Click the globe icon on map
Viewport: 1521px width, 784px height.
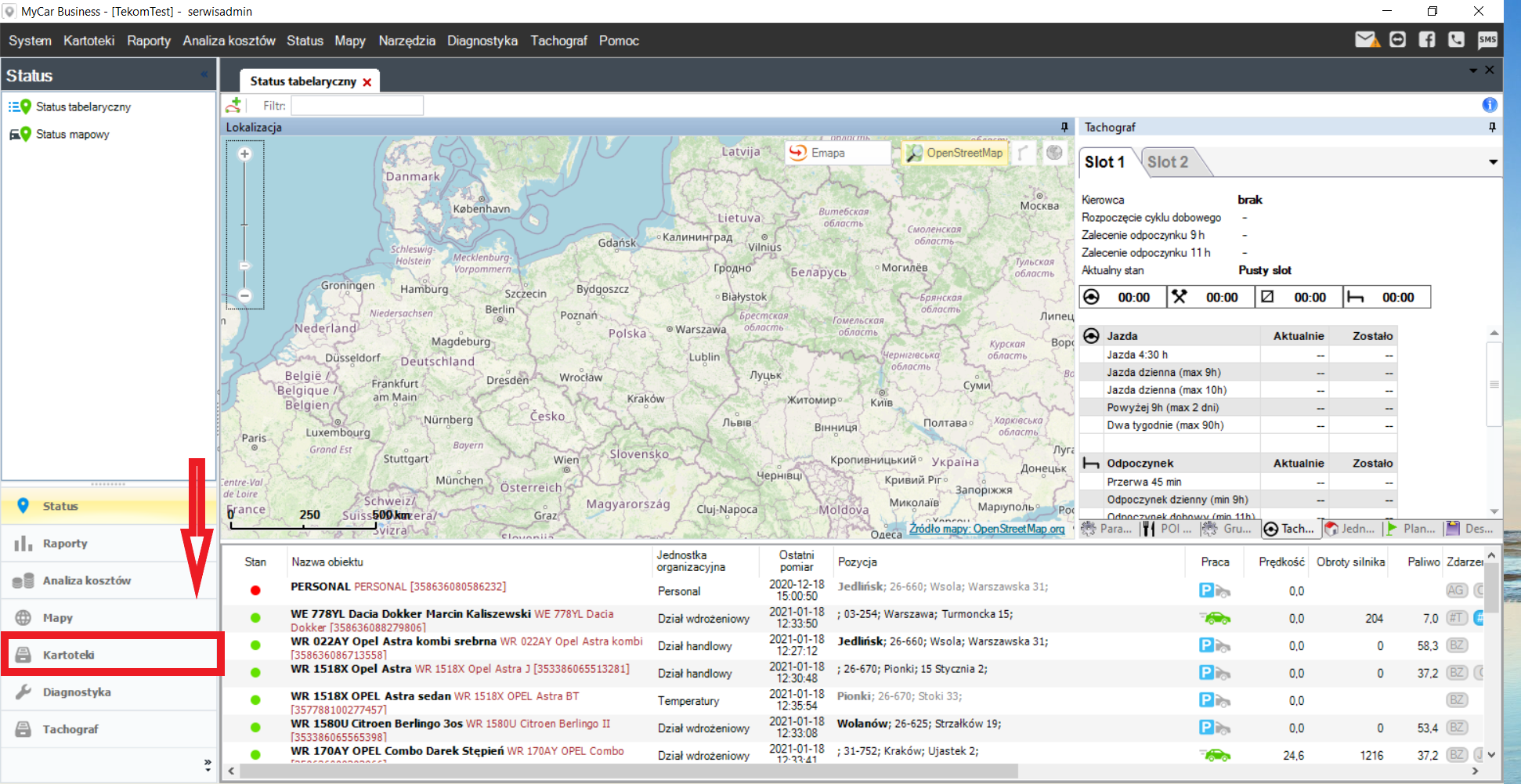click(x=1054, y=153)
